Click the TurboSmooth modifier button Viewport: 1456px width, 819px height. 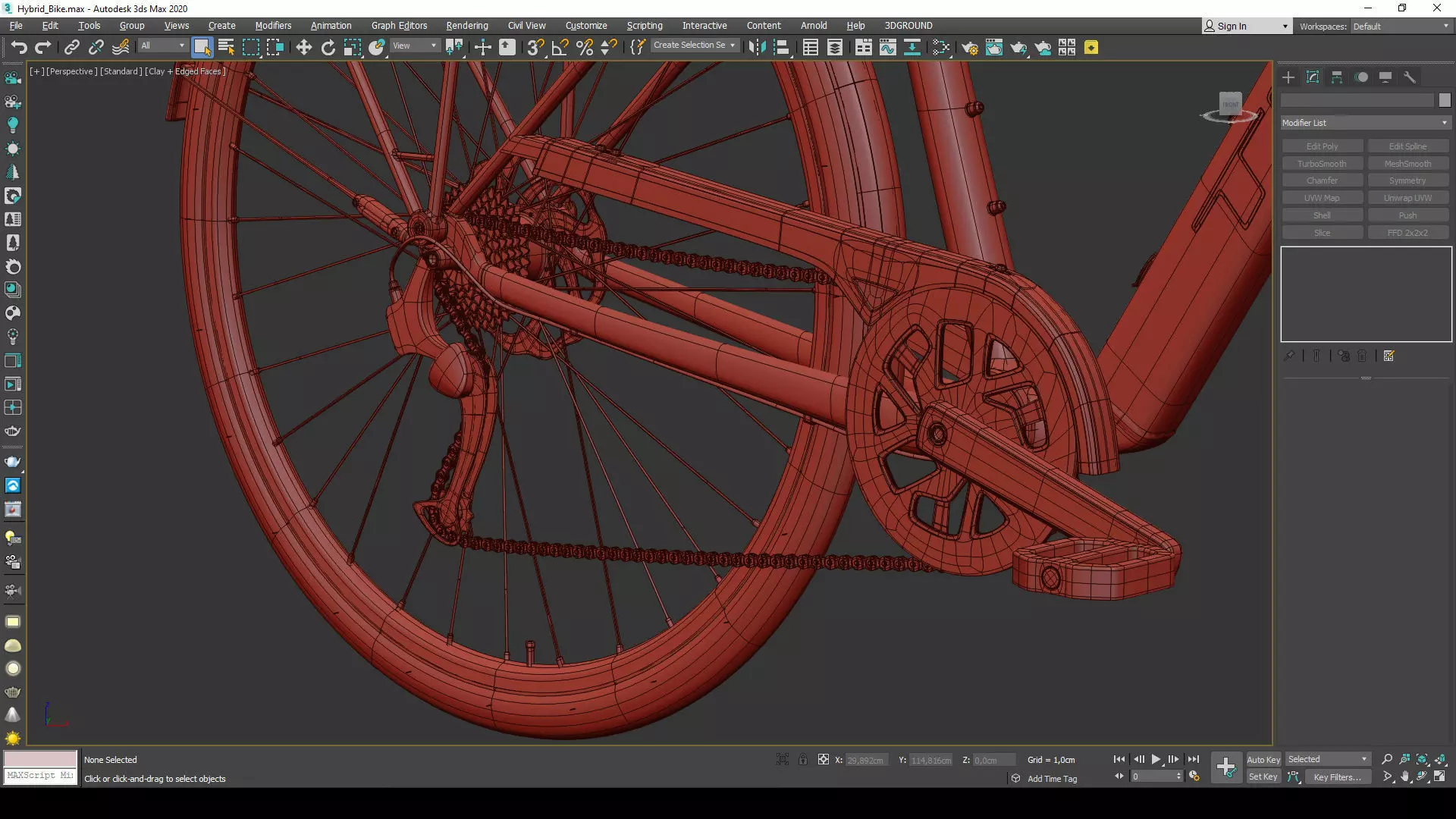point(1322,164)
